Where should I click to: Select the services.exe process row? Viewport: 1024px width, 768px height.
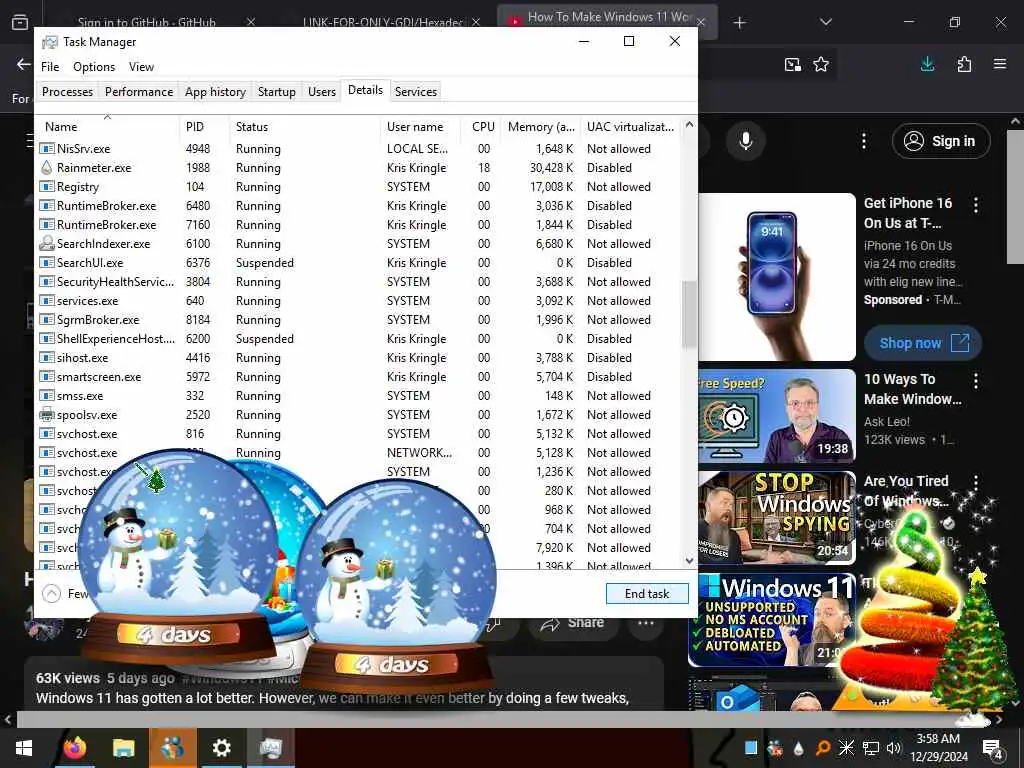358,301
